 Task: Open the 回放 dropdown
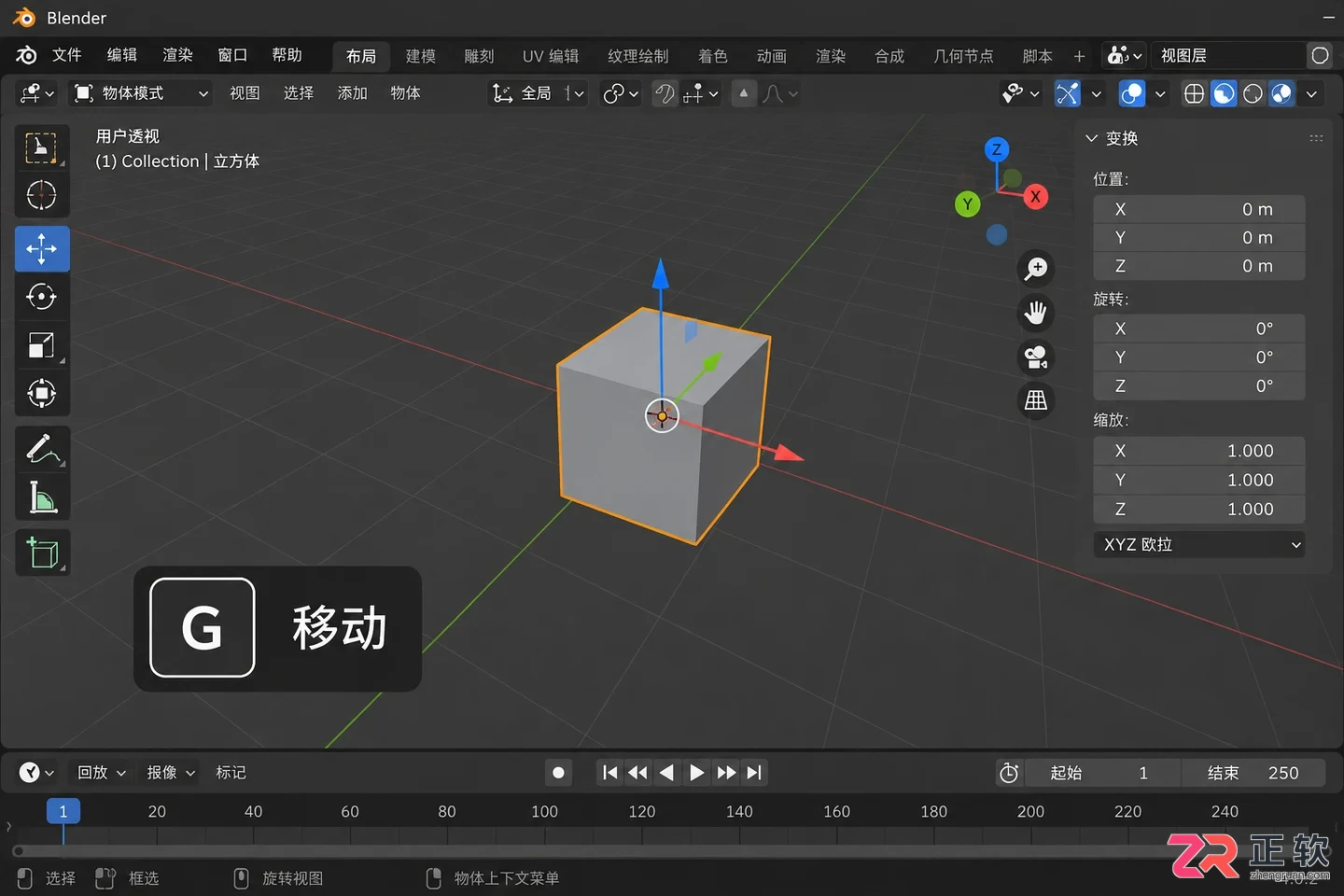(x=101, y=773)
